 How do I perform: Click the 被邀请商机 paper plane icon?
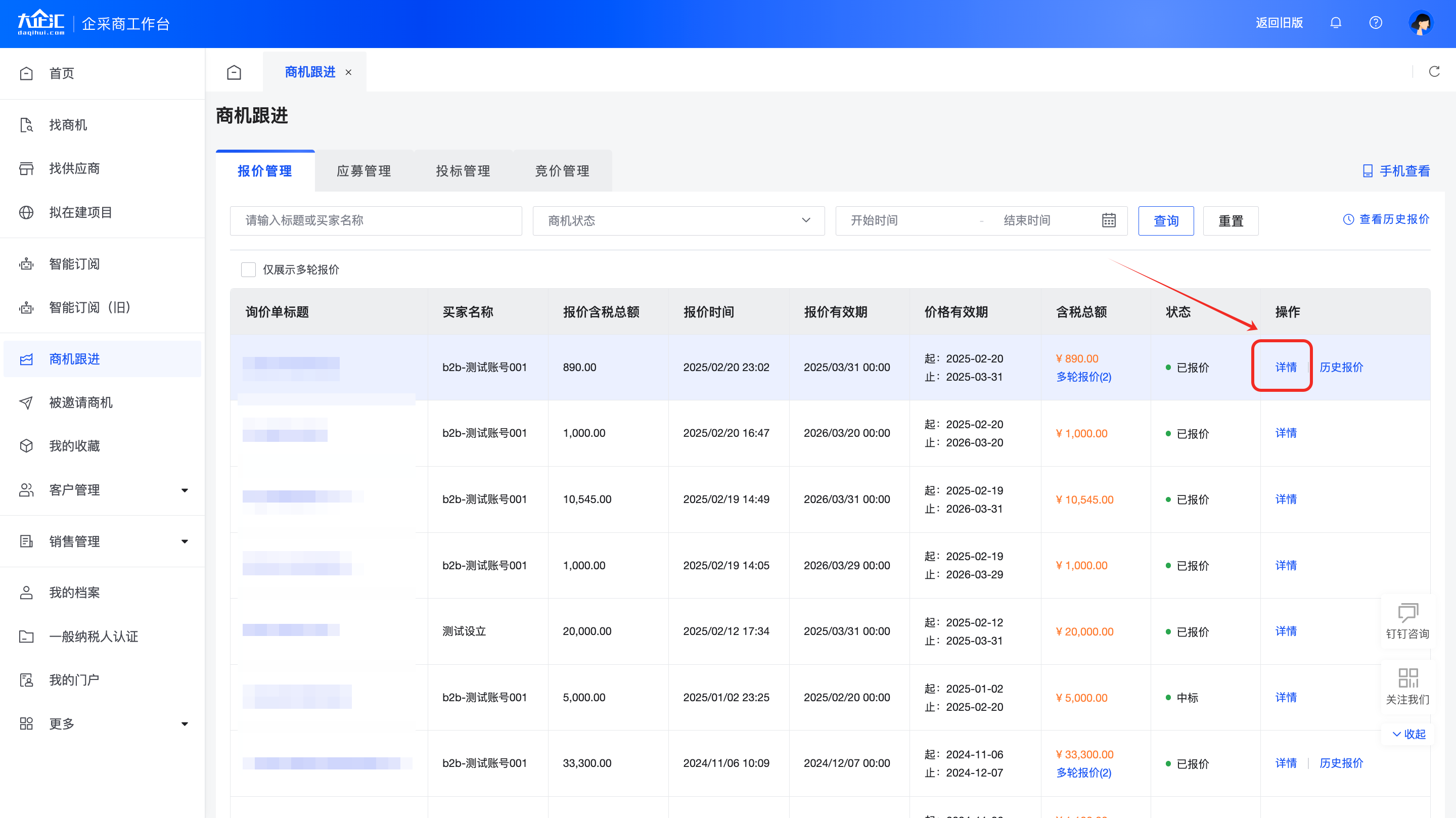tap(26, 402)
